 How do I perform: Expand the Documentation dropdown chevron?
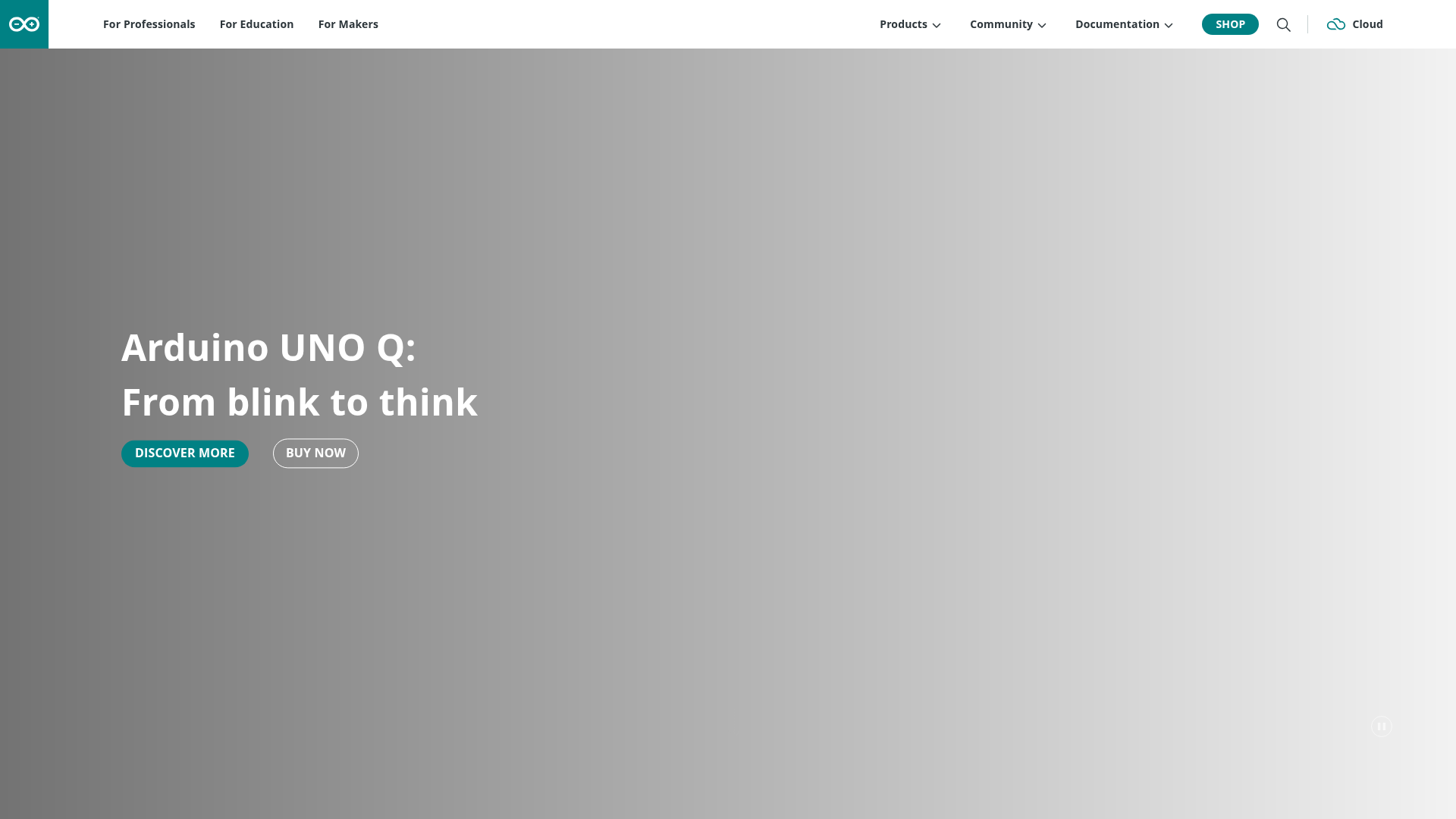coord(1169,25)
